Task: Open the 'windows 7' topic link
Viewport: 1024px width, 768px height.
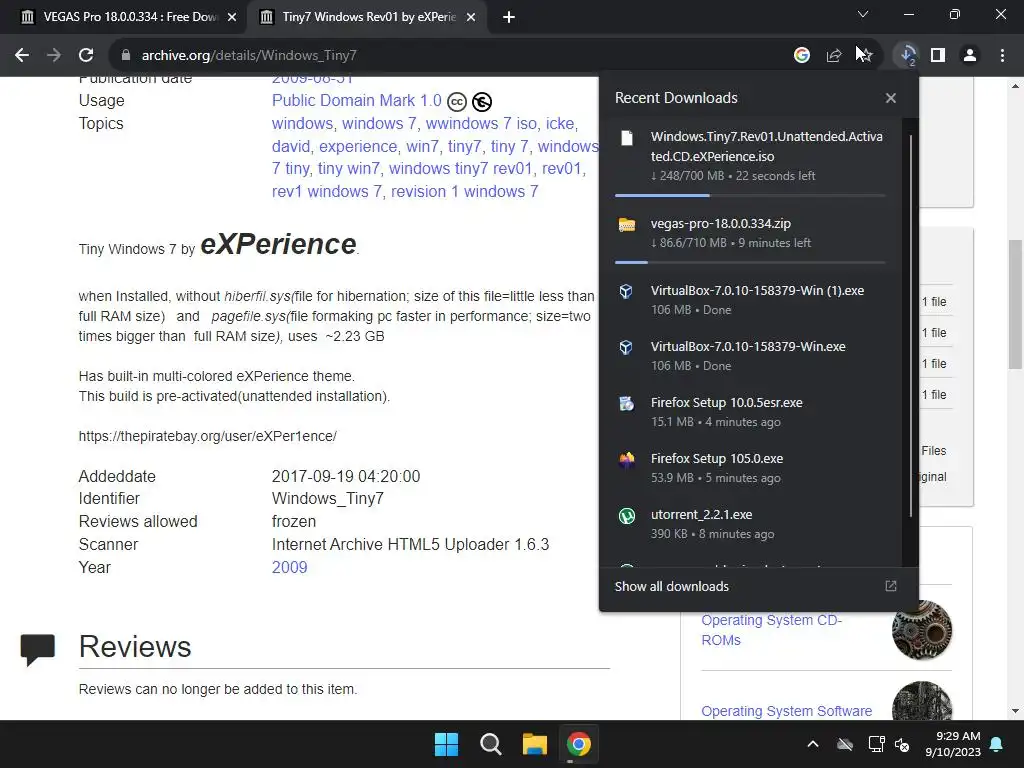Action: 379,123
